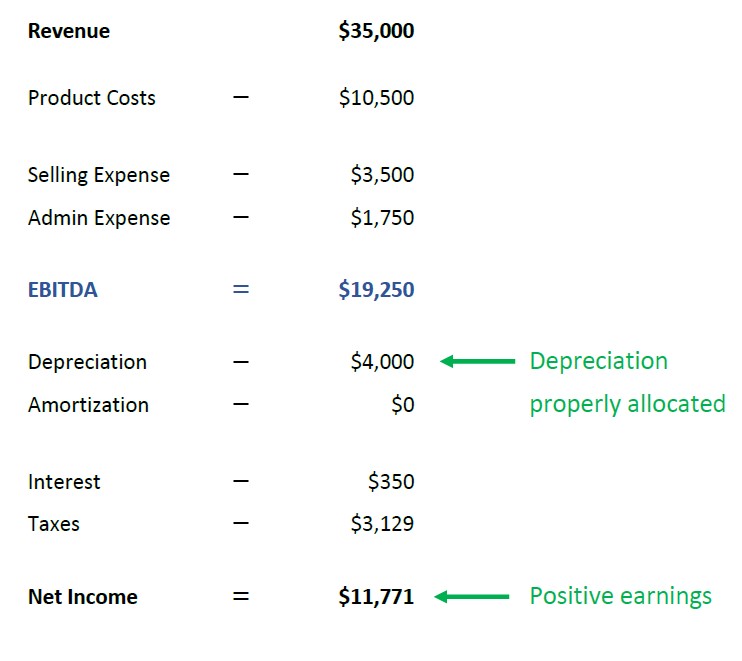Click the minus sign in the Taxes row
The image size is (742, 661).
[240, 524]
